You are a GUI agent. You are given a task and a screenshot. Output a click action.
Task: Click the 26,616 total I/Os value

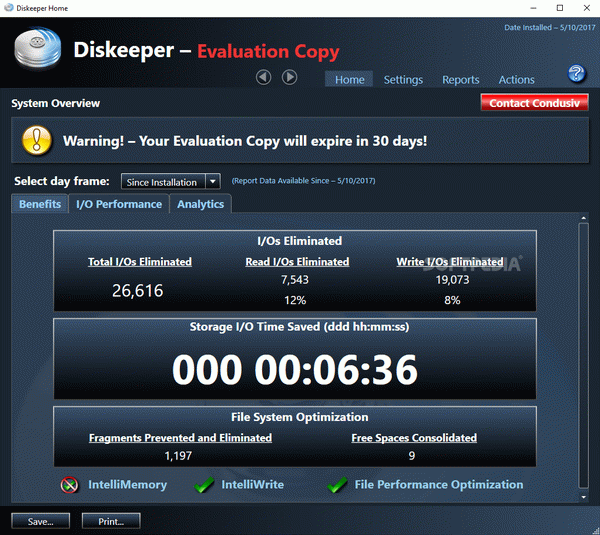point(138,290)
